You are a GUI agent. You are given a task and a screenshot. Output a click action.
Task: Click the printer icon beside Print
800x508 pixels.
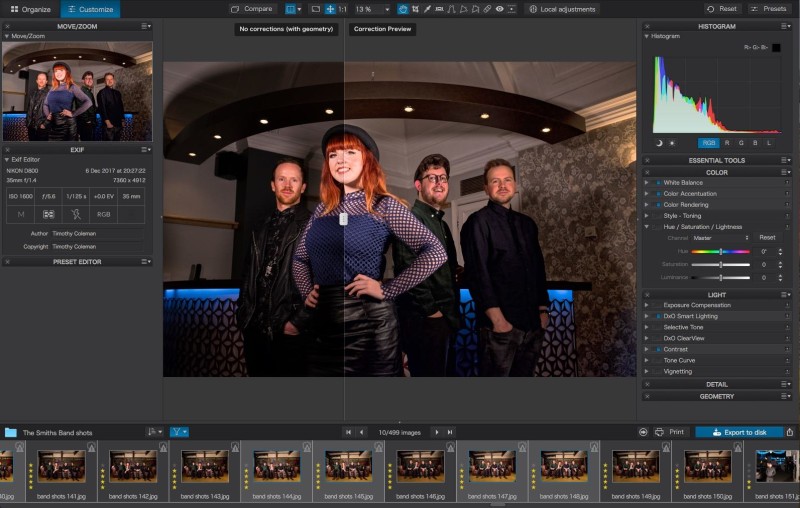tap(659, 432)
